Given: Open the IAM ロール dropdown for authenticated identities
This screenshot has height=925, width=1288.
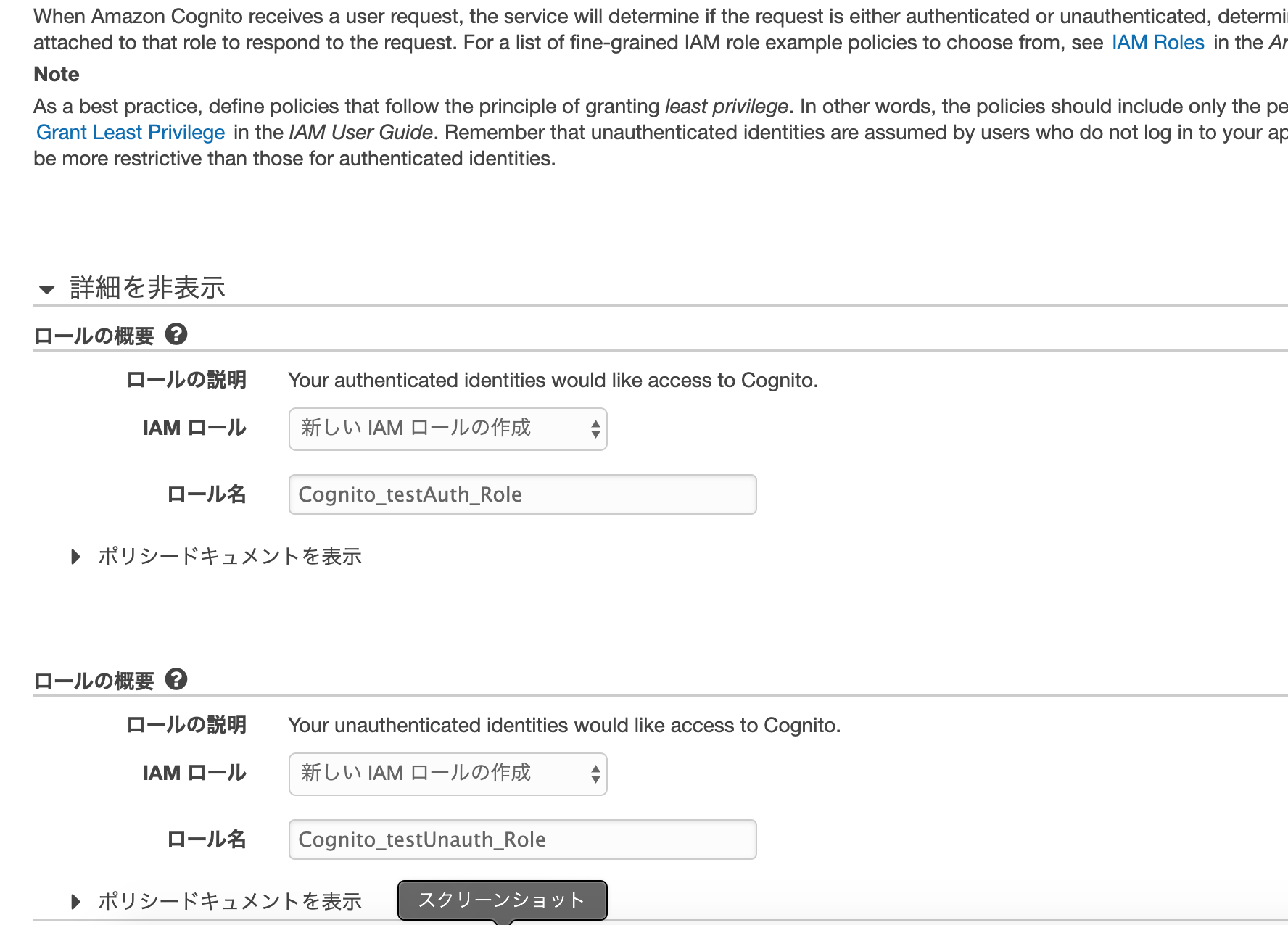Looking at the screenshot, I should (x=447, y=429).
